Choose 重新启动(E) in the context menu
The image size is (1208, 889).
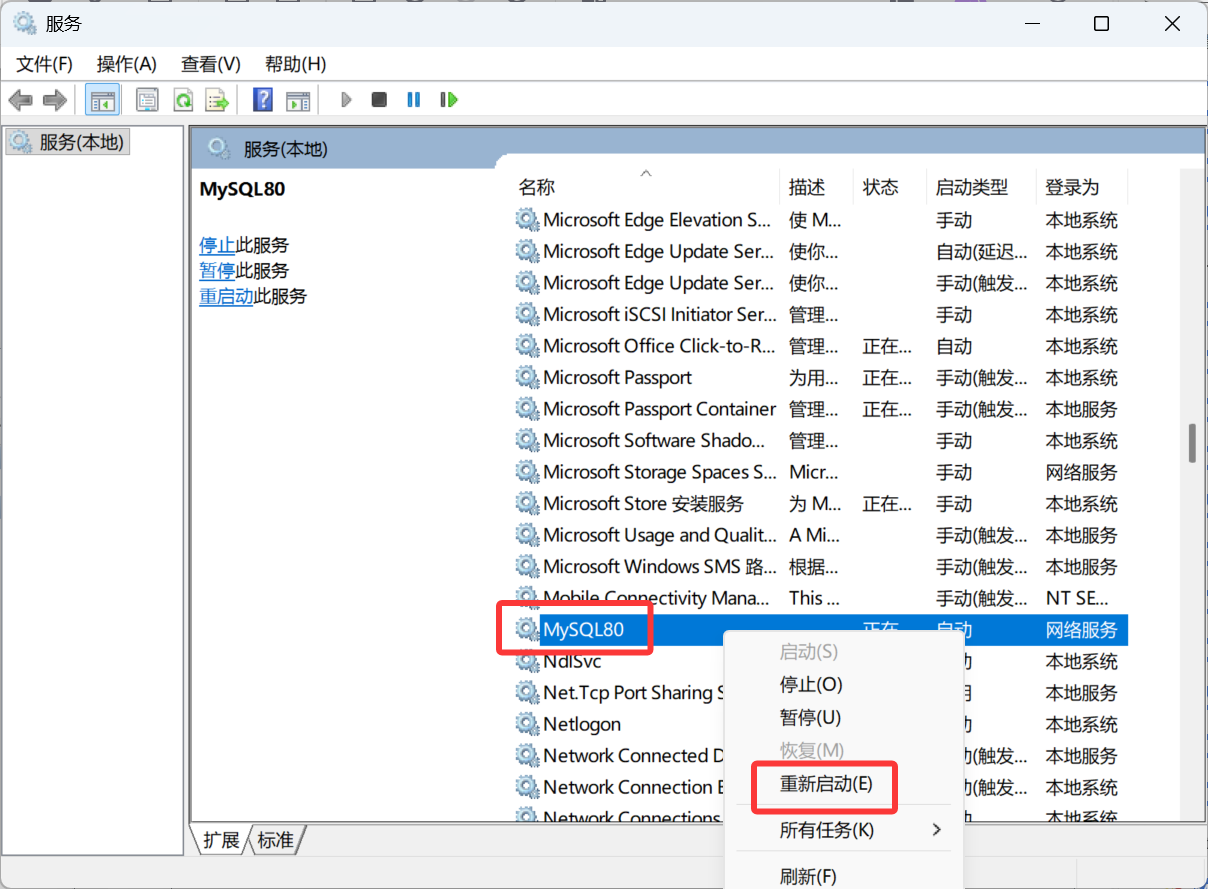[826, 784]
